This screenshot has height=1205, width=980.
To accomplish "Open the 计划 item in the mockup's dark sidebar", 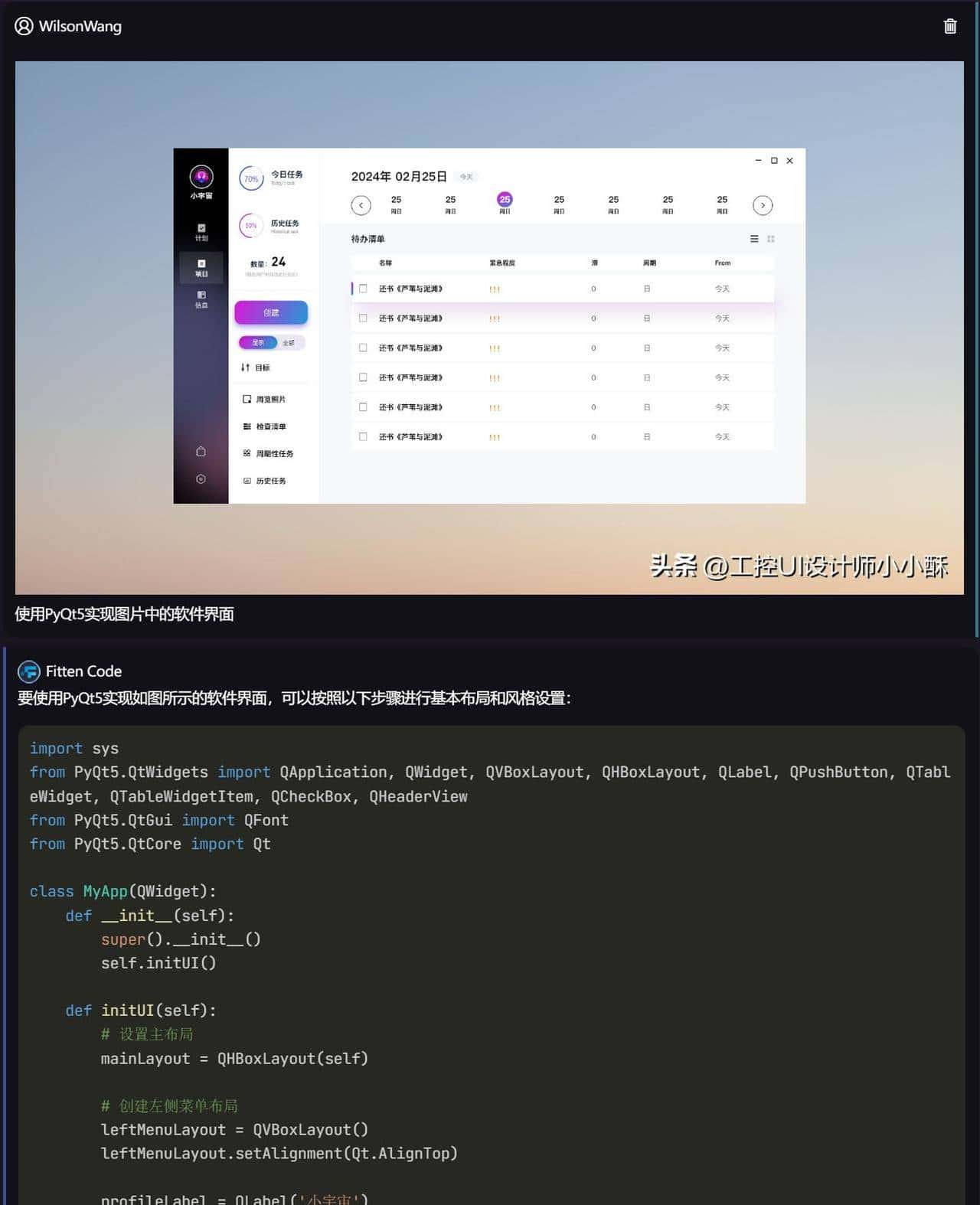I will click(201, 233).
